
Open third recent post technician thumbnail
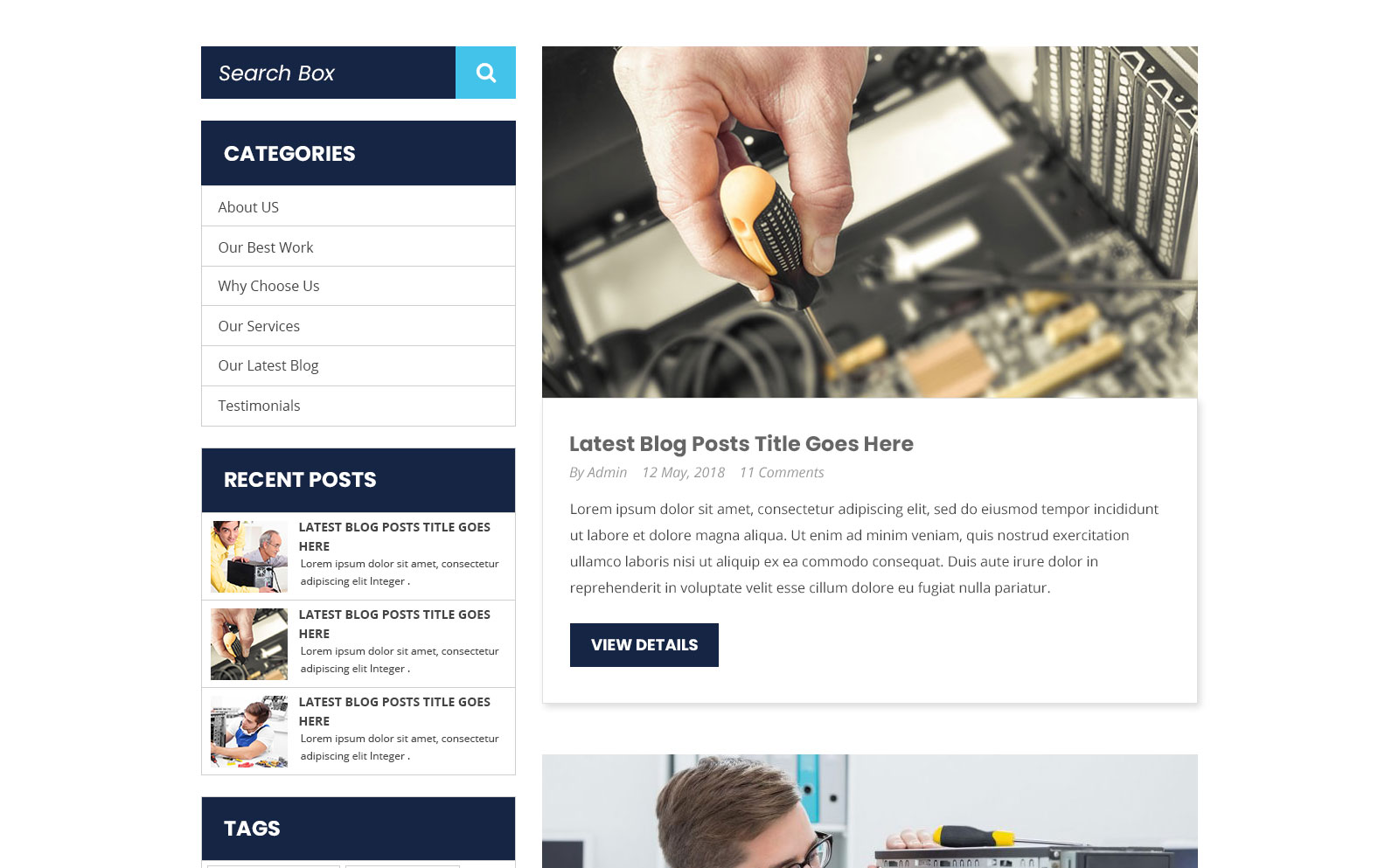(249, 732)
